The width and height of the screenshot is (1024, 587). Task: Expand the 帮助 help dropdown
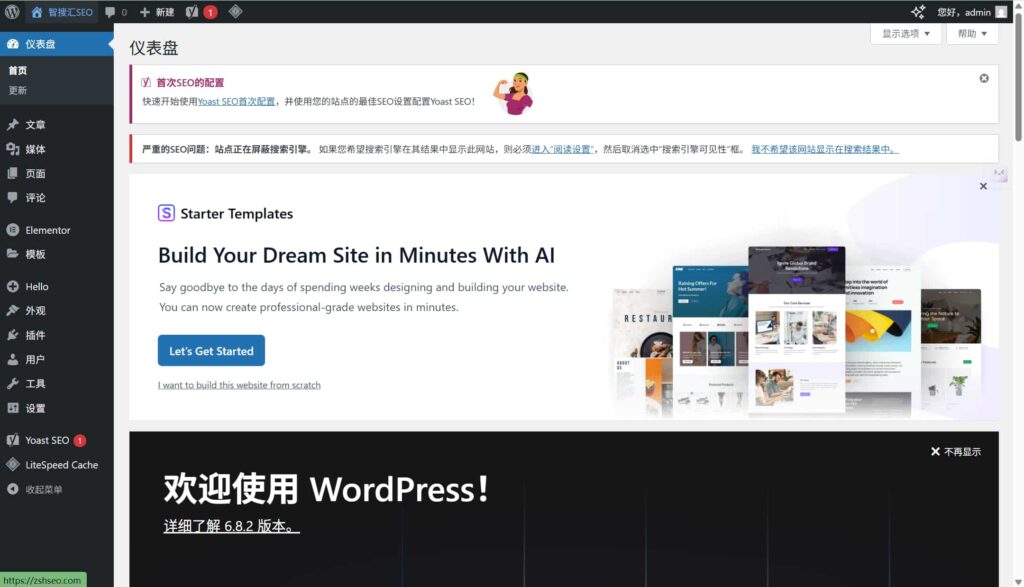972,33
